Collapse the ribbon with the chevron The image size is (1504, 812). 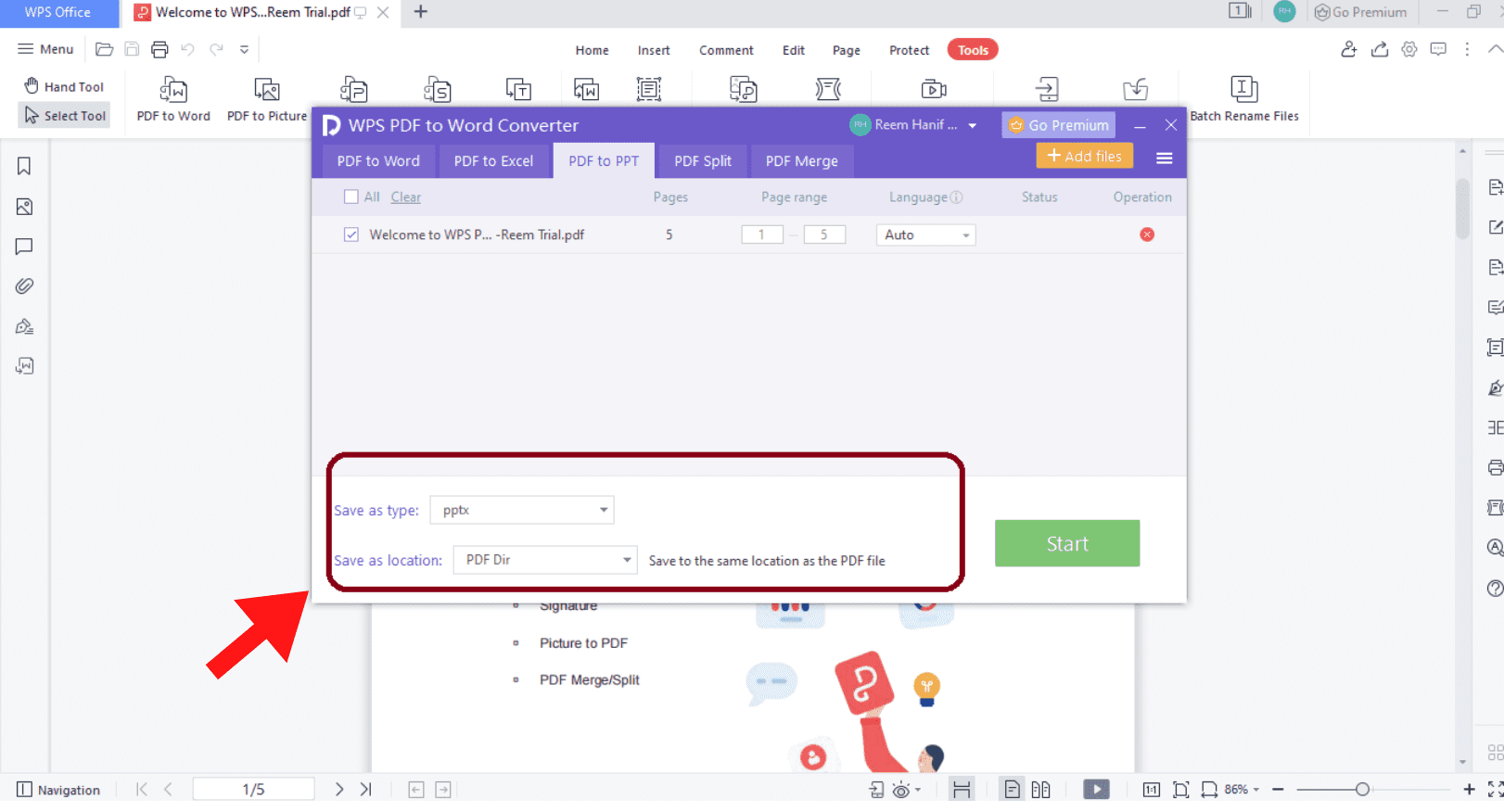tap(1495, 49)
